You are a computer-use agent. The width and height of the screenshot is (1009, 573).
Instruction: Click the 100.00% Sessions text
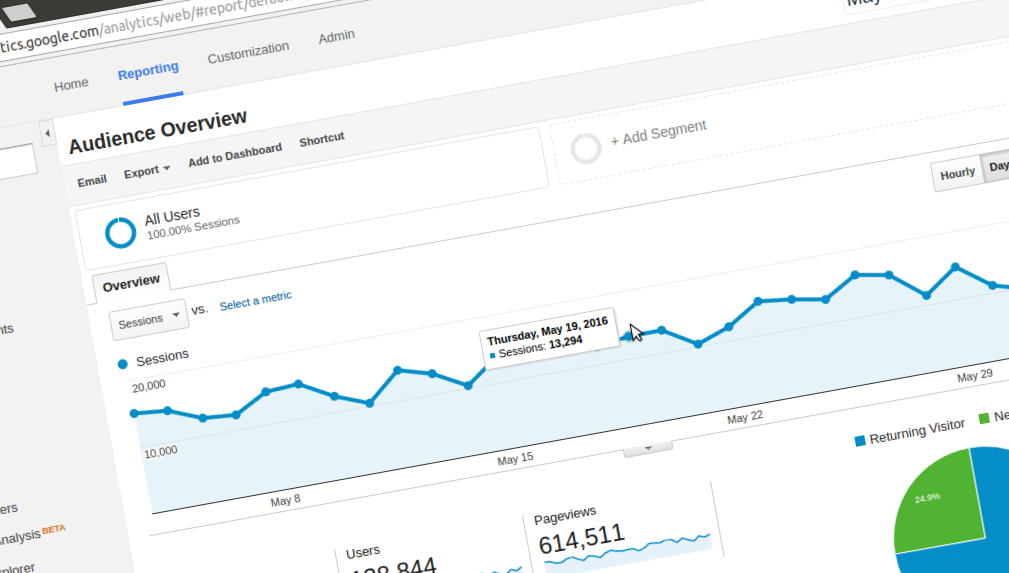tap(193, 228)
